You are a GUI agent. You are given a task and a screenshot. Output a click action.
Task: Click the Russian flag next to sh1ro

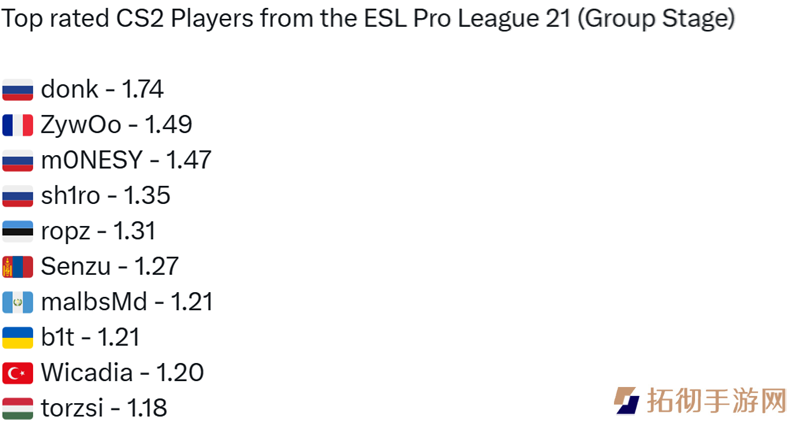tap(17, 196)
